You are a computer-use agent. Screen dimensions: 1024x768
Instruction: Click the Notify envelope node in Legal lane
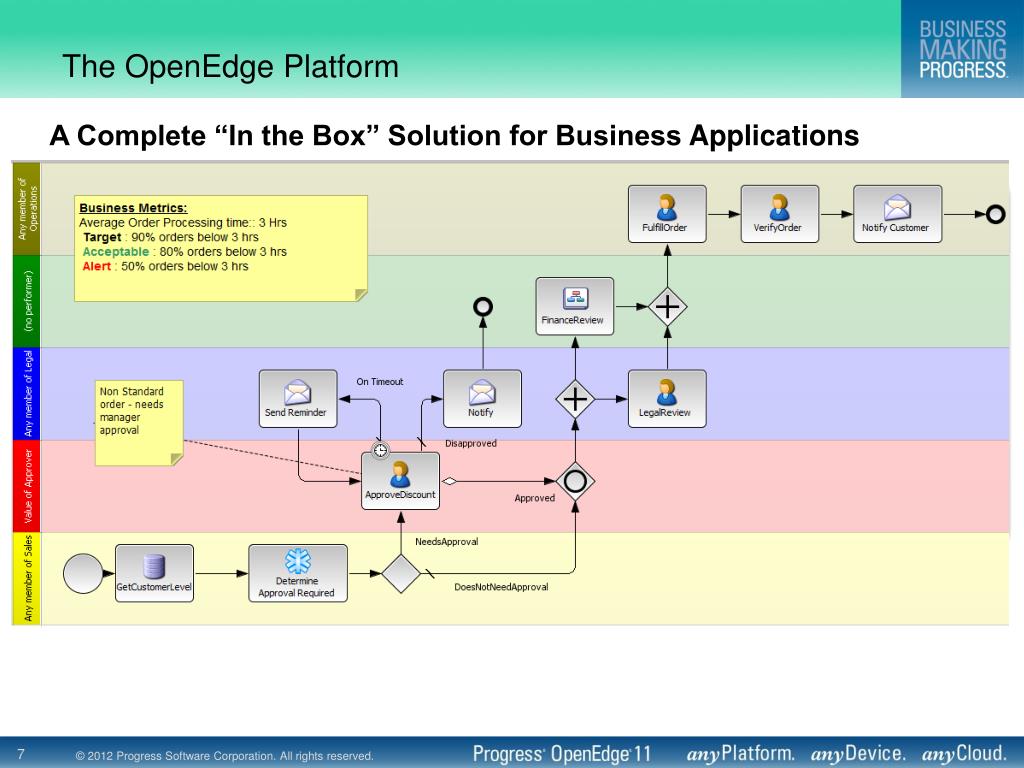coord(482,399)
